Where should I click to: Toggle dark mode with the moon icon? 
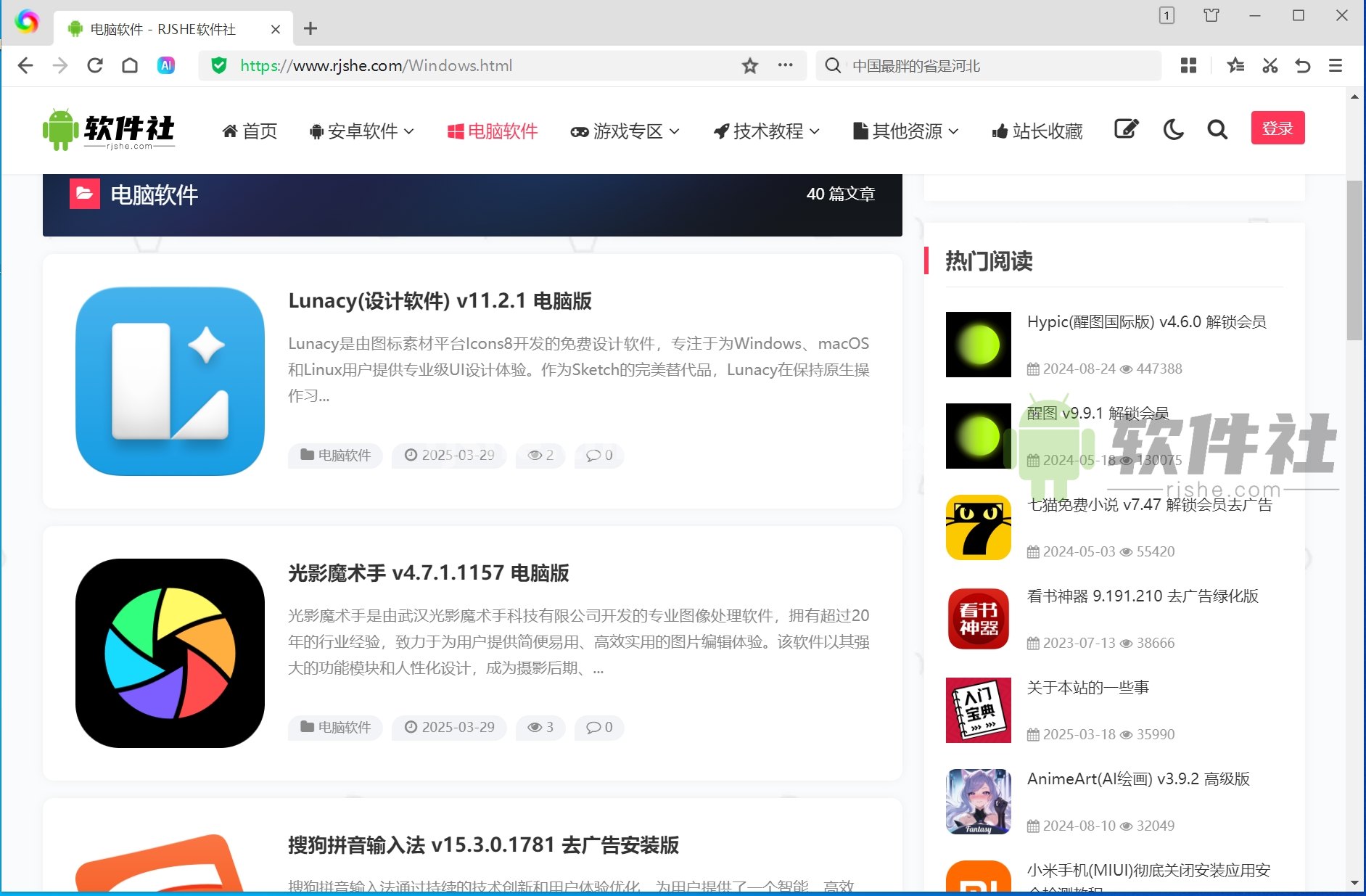point(1173,130)
